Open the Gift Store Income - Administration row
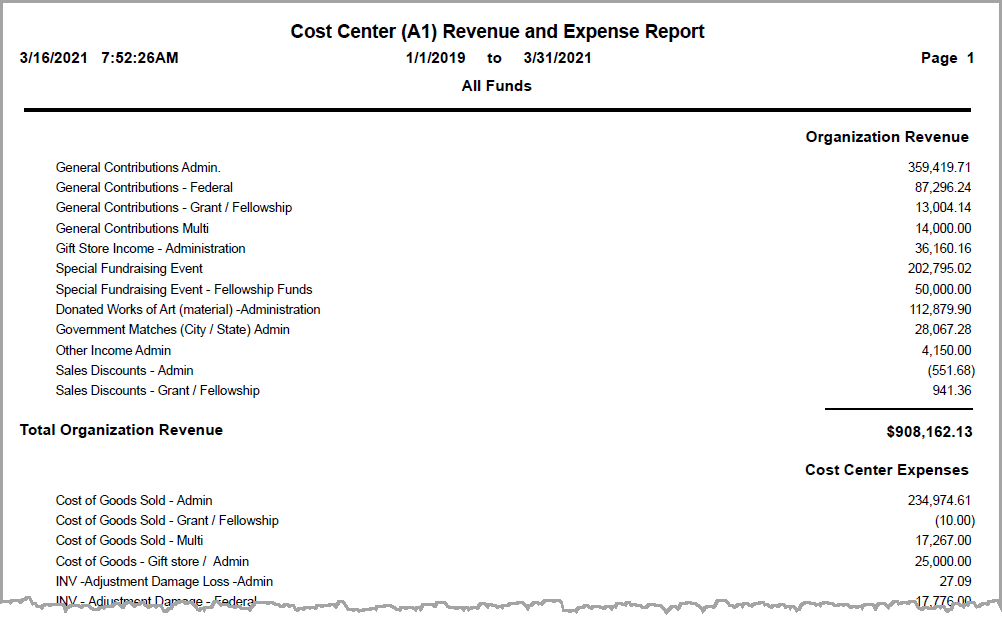This screenshot has height=617, width=1002. 151,248
